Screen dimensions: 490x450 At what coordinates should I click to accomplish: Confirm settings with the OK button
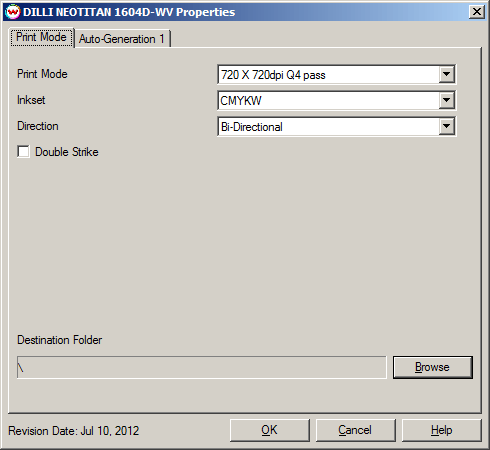click(269, 430)
